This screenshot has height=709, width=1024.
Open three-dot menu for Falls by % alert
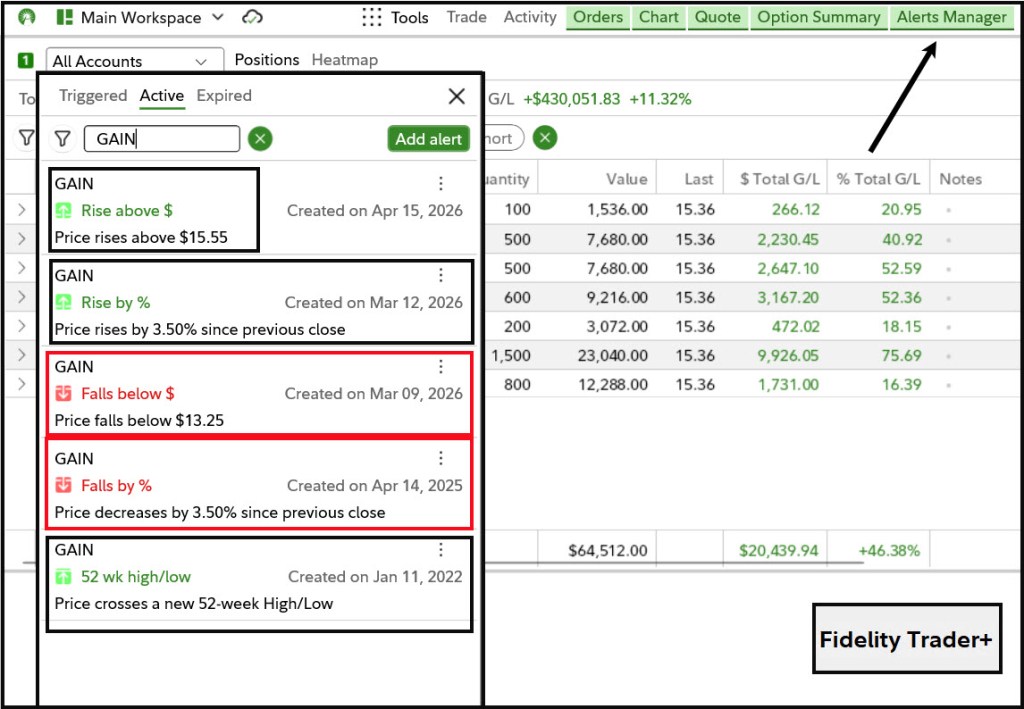coord(440,459)
